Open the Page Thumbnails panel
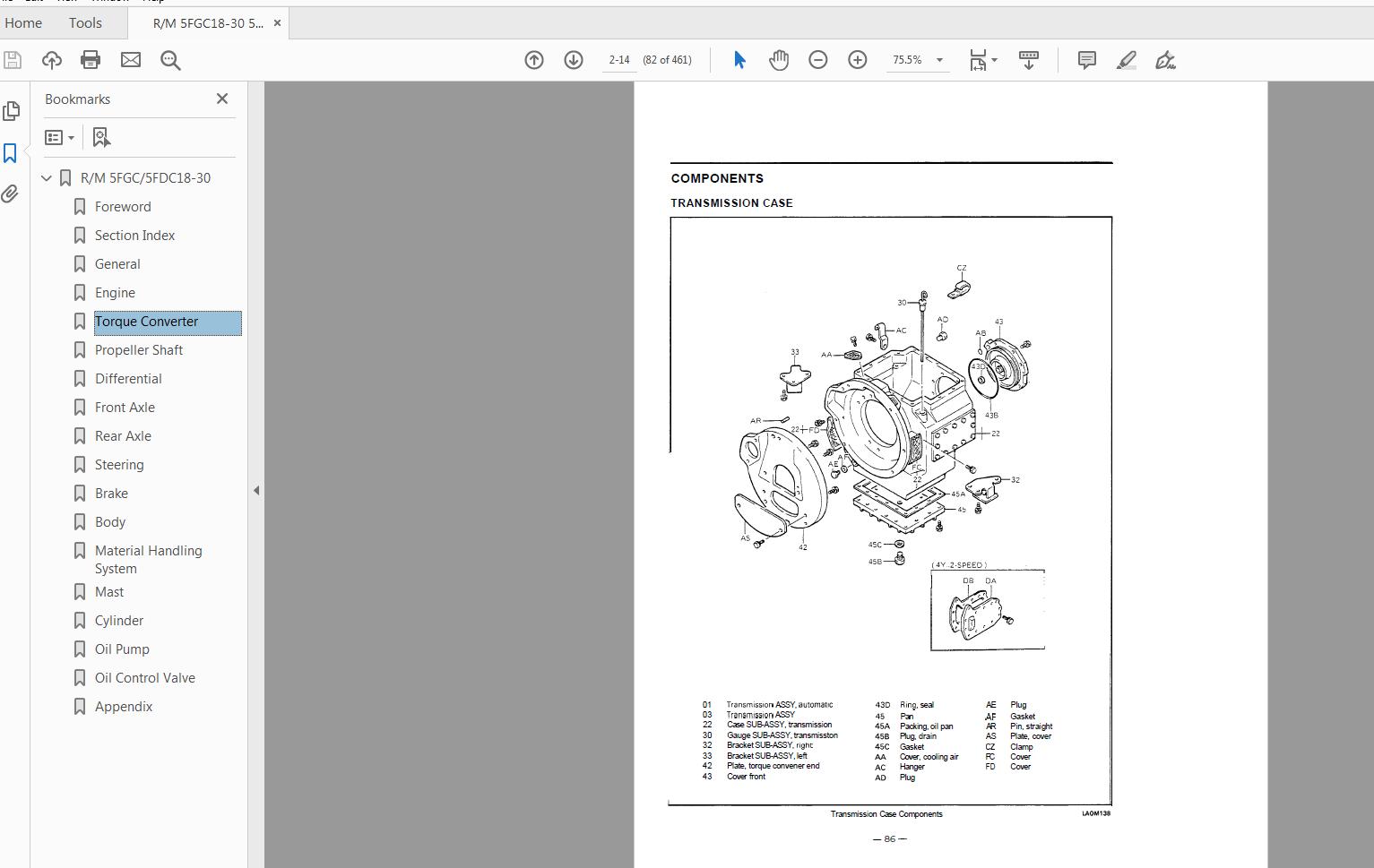This screenshot has width=1374, height=868. (12, 110)
